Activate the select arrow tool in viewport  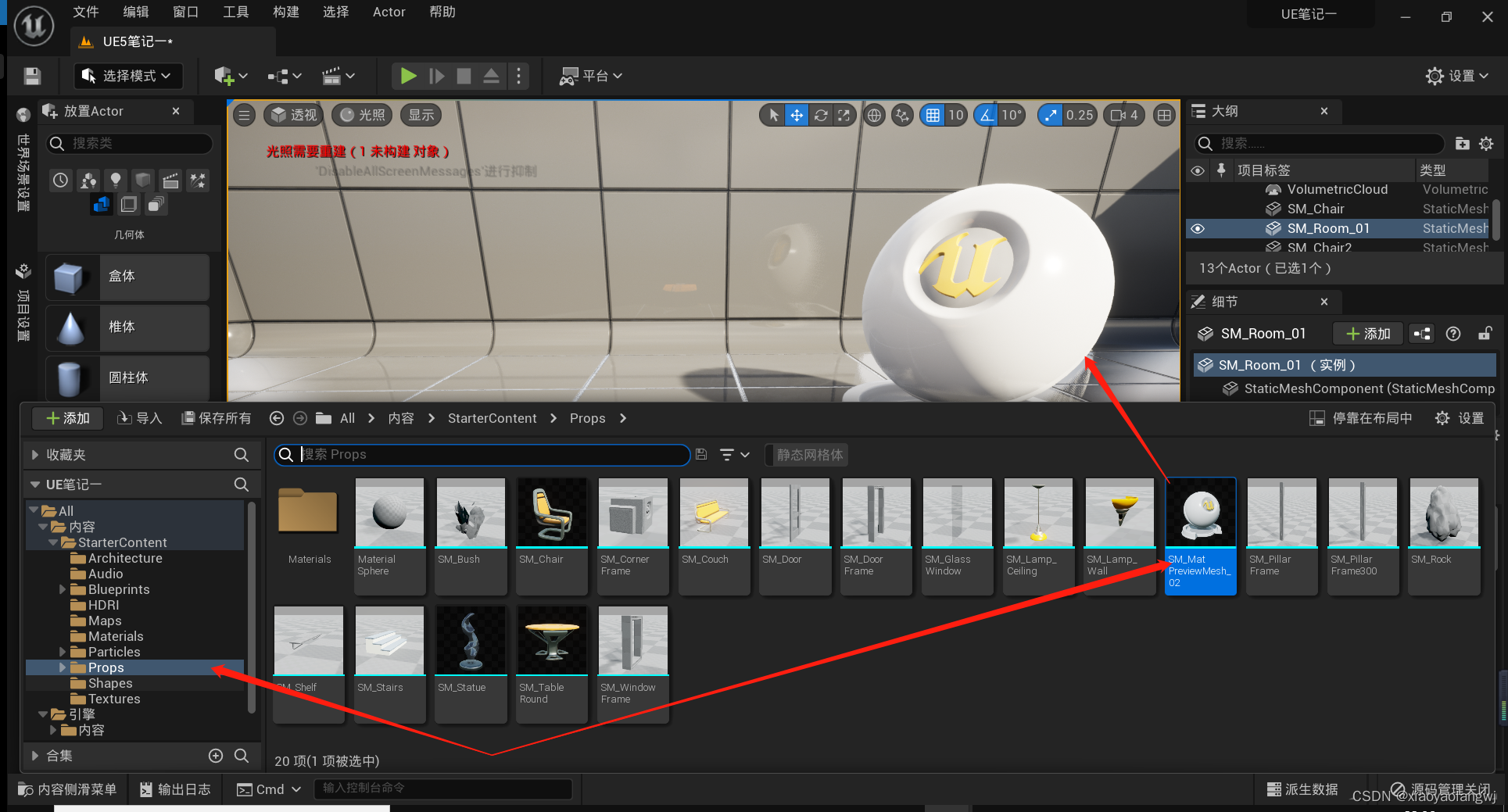tap(773, 116)
